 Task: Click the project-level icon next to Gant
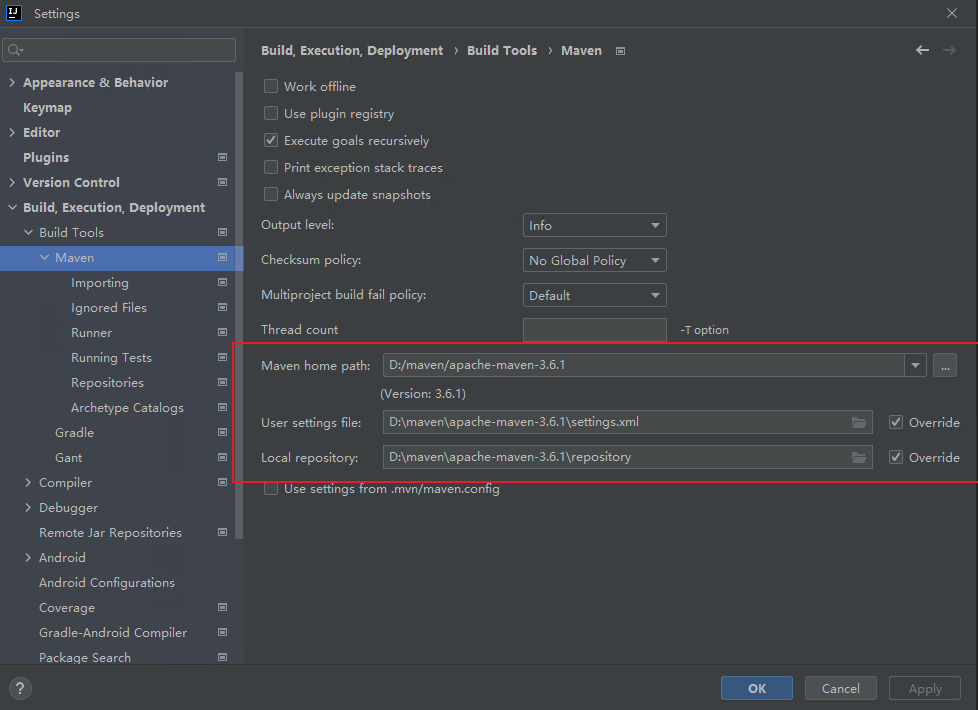(x=222, y=457)
